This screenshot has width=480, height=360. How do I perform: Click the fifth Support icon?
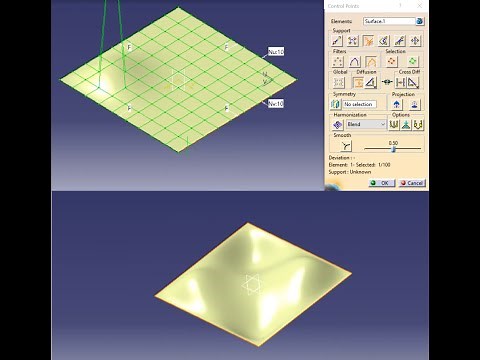(x=399, y=41)
